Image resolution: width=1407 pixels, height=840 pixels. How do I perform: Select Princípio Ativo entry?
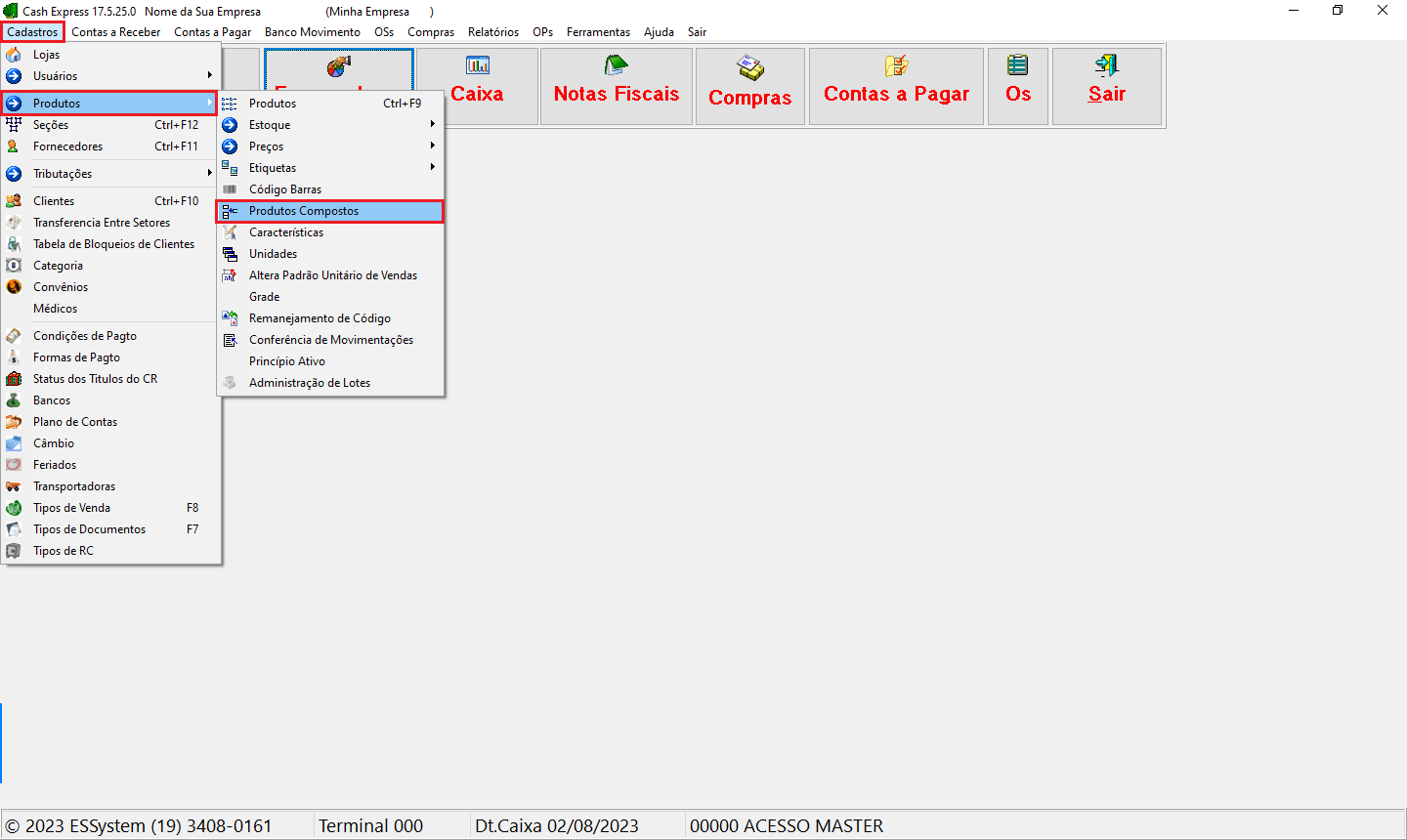tap(330, 361)
